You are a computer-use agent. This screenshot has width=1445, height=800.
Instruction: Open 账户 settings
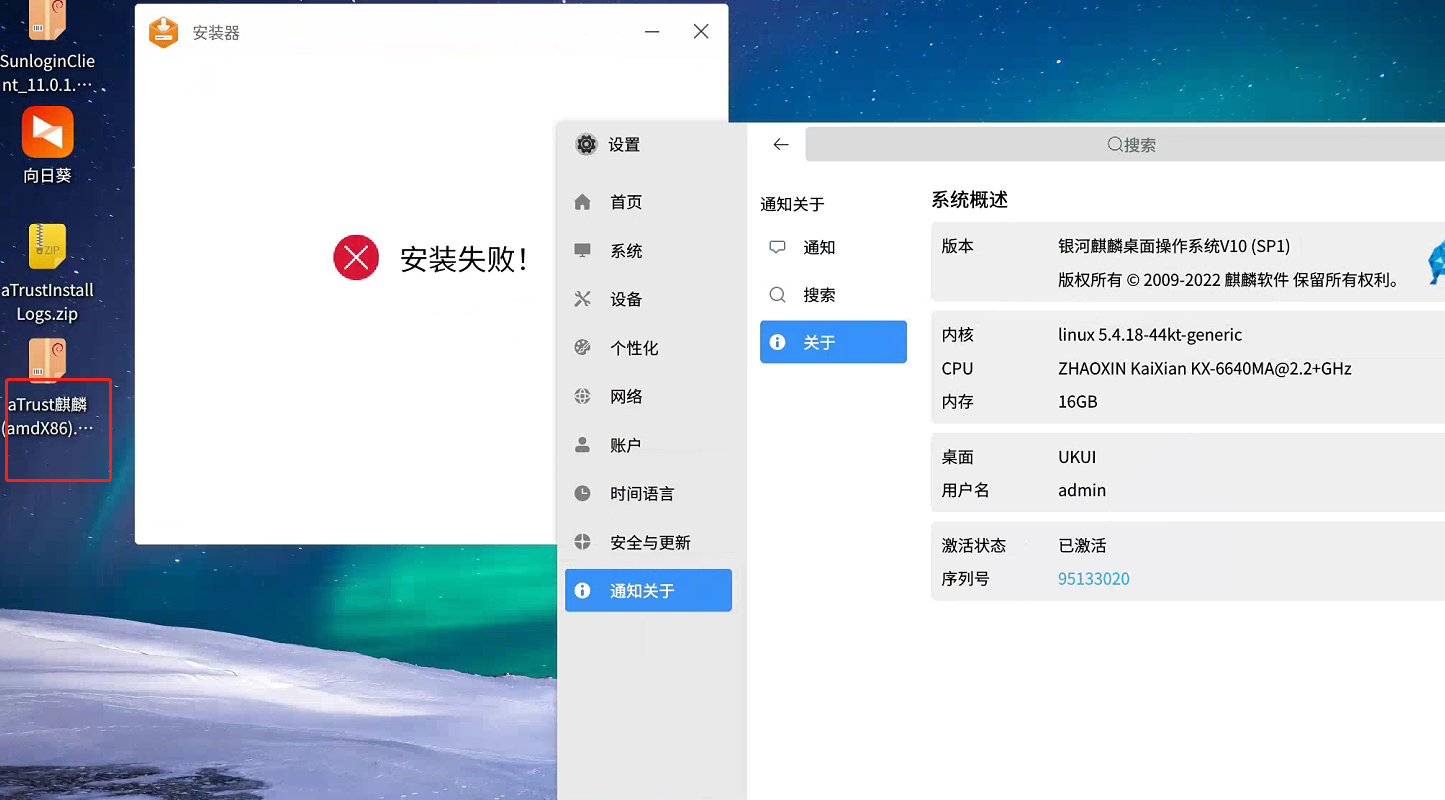point(626,445)
